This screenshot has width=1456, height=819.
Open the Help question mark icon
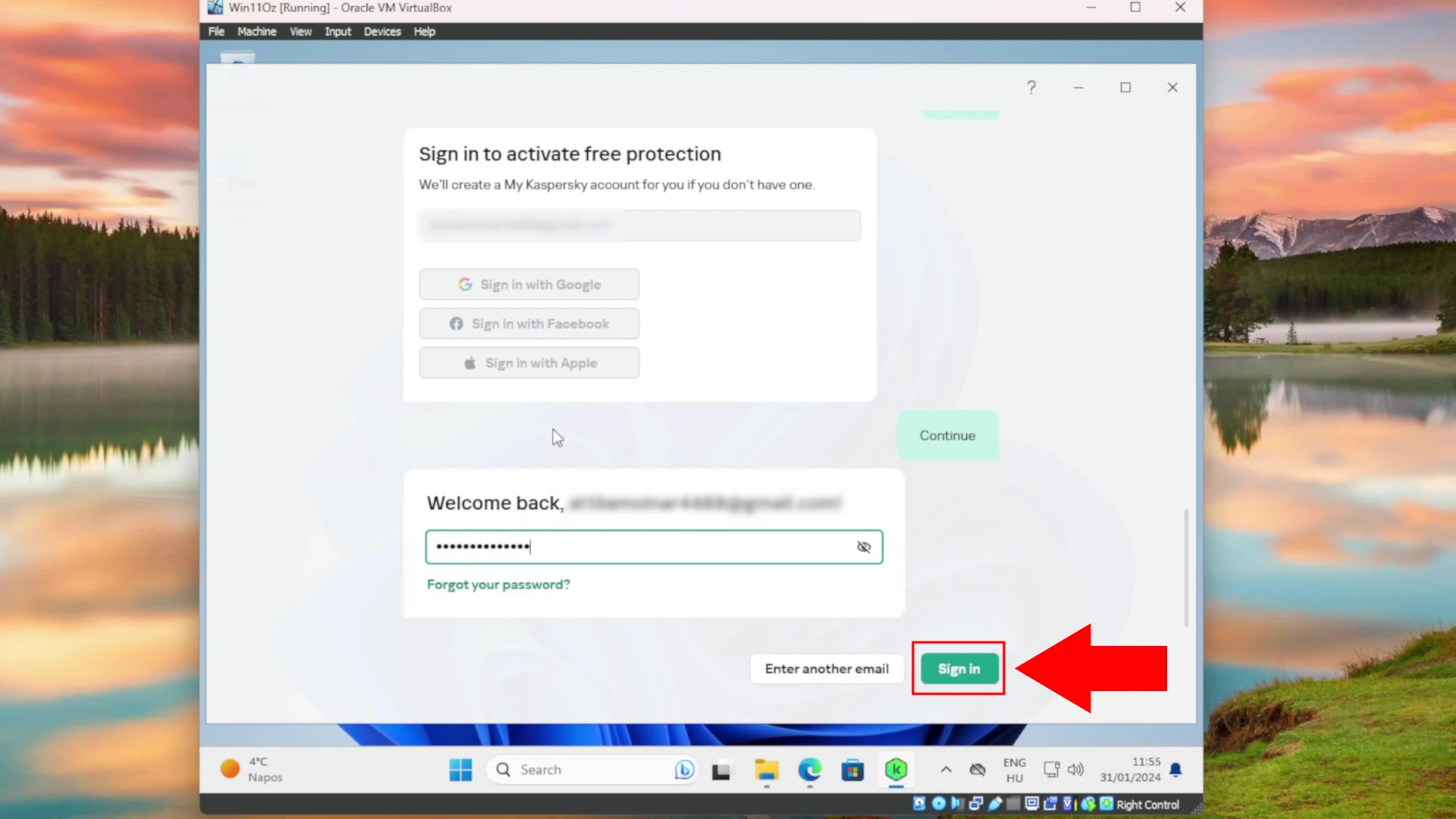1031,87
